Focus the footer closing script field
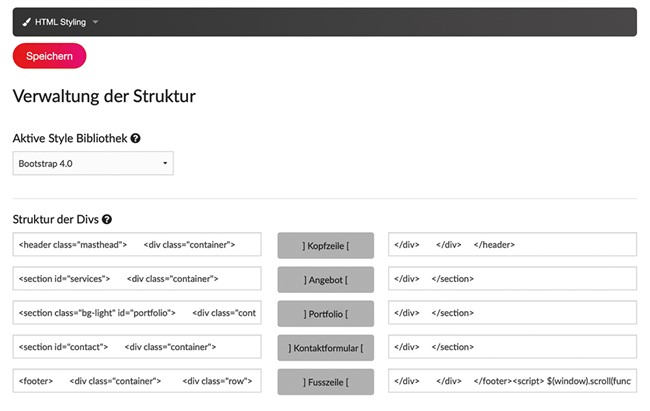Screen dimensions: 650x411 coord(512,380)
